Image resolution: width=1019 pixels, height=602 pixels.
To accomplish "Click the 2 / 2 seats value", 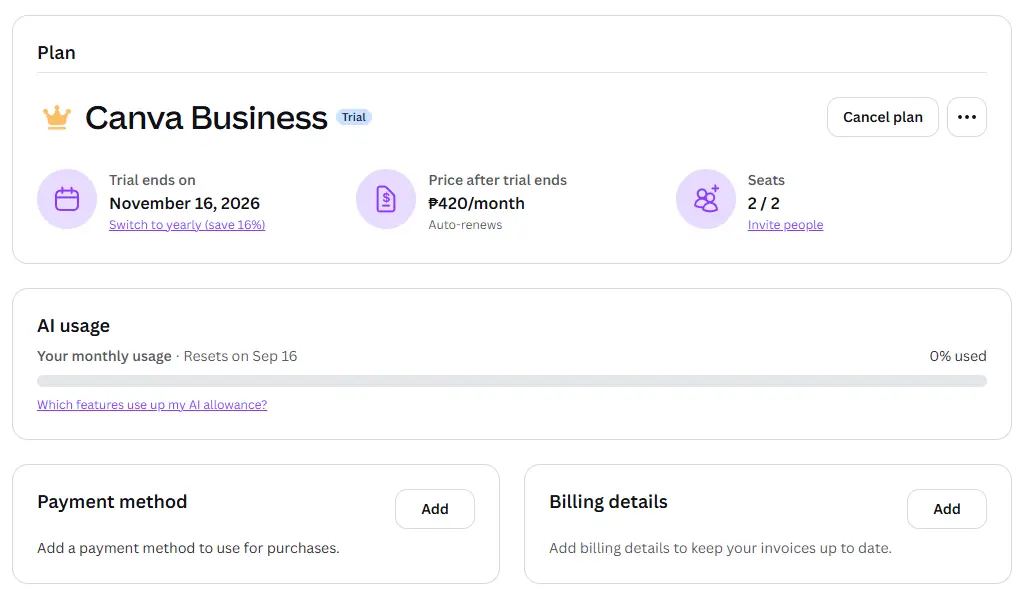I will (x=764, y=203).
